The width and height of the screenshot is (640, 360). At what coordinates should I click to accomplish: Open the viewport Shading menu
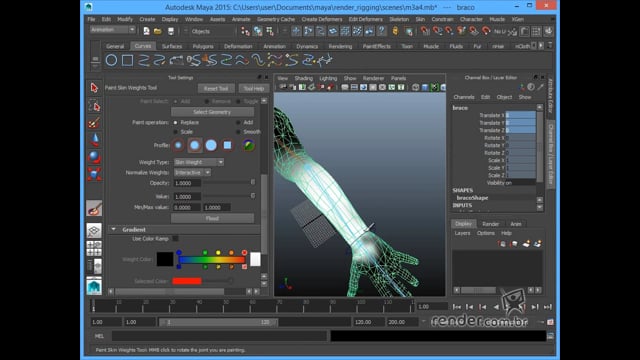click(x=303, y=78)
